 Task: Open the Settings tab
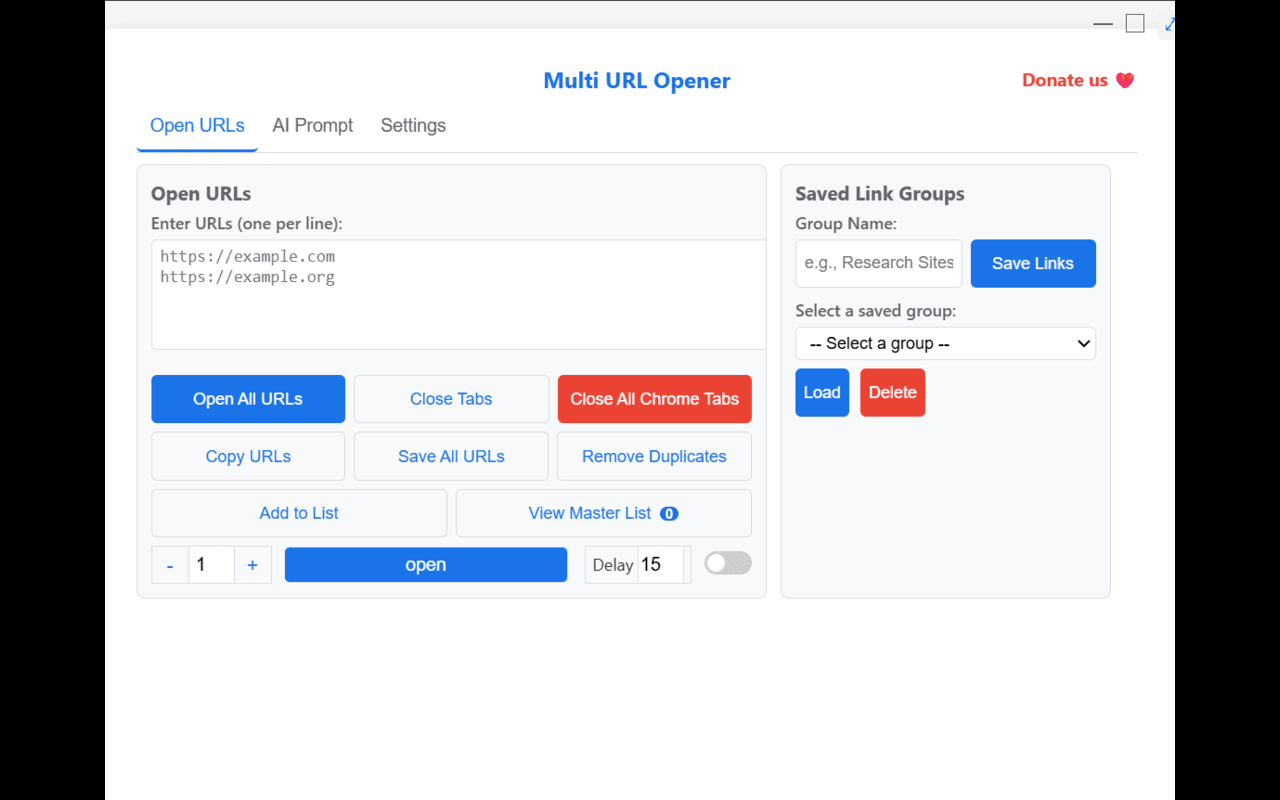[x=412, y=125]
